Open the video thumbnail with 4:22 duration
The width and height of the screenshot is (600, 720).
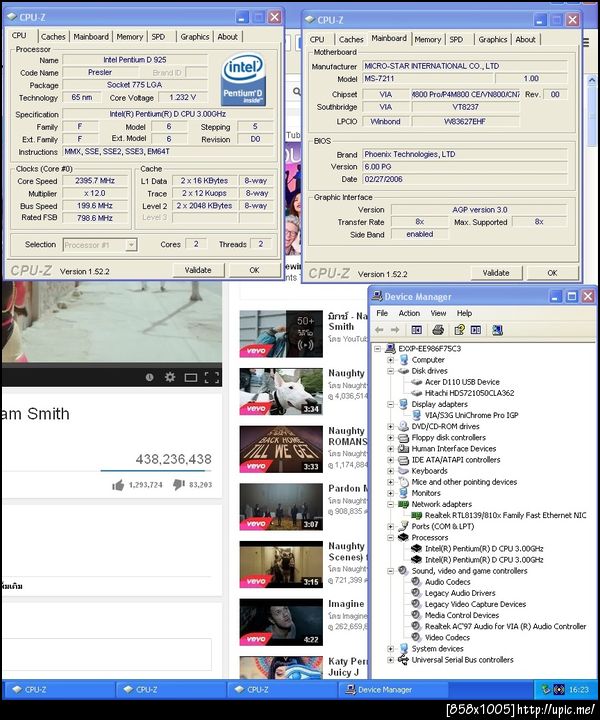[281, 622]
